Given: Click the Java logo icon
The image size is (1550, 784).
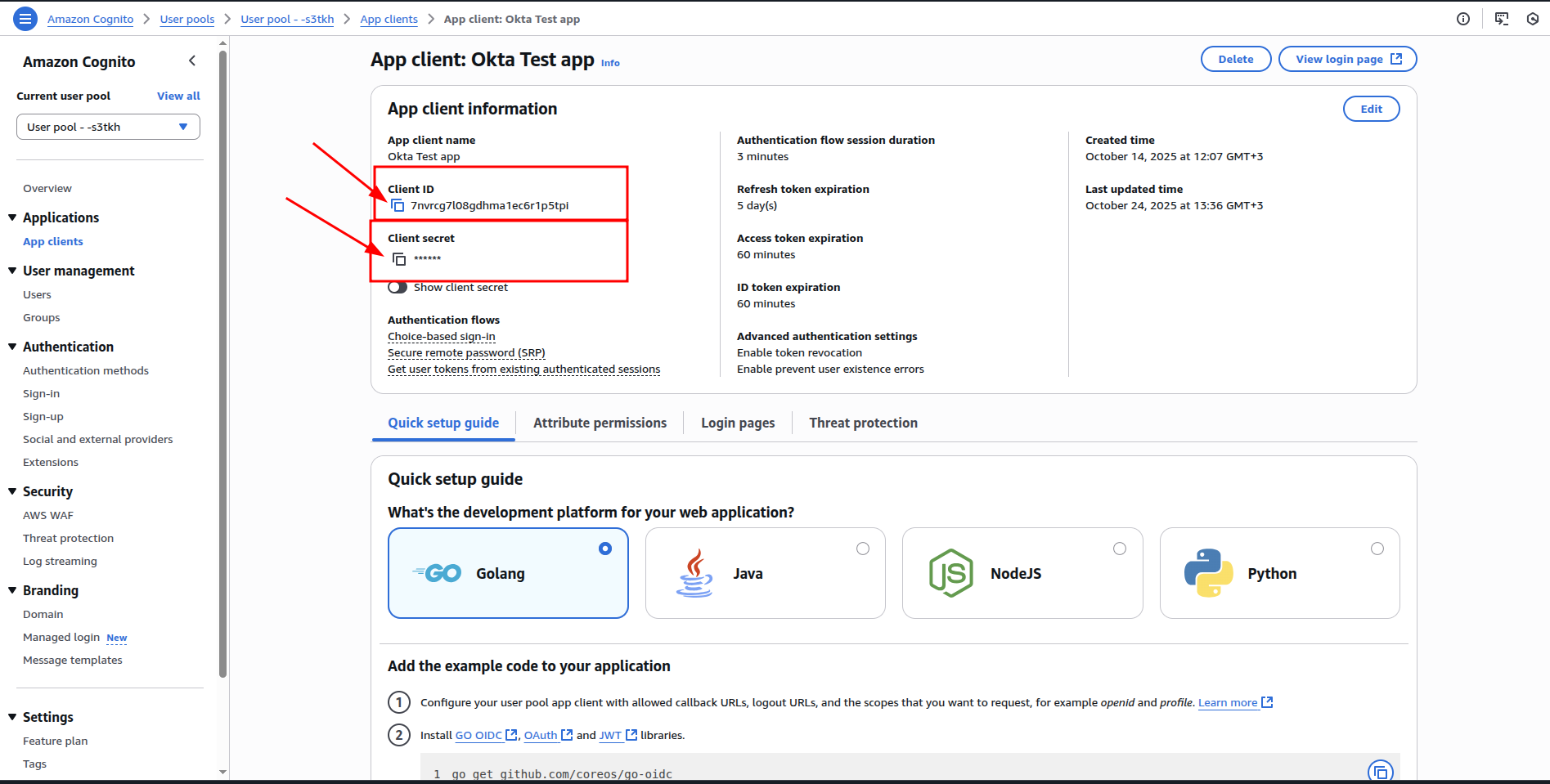Looking at the screenshot, I should click(x=694, y=573).
